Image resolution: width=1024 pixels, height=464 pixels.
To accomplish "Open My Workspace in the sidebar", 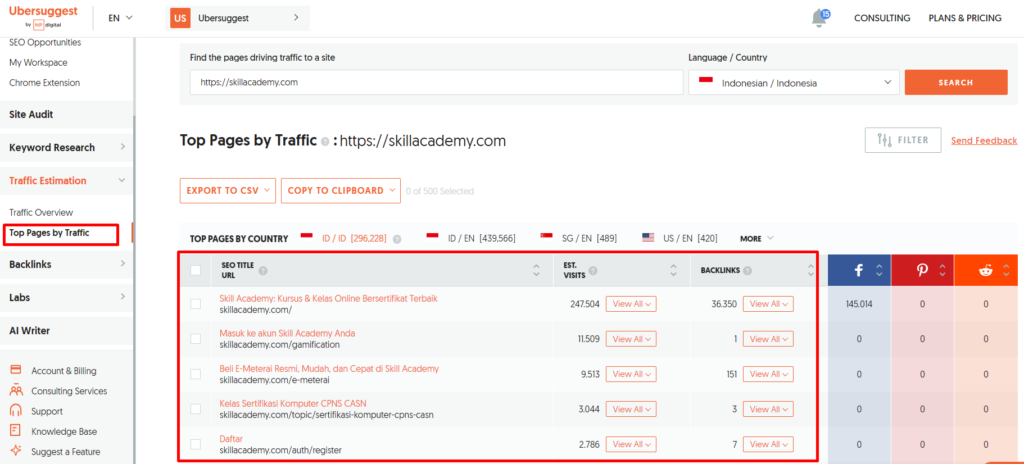I will pyautogui.click(x=38, y=63).
